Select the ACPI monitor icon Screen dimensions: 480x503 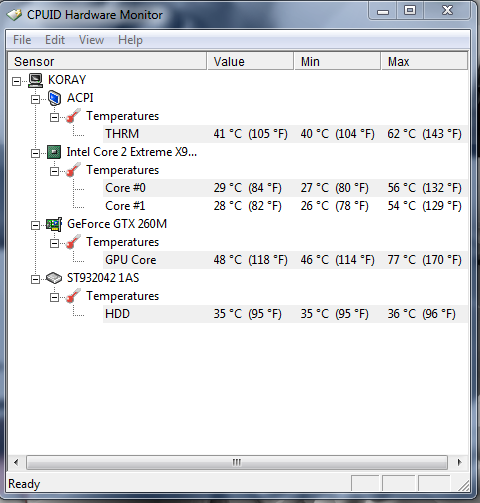(x=54, y=98)
